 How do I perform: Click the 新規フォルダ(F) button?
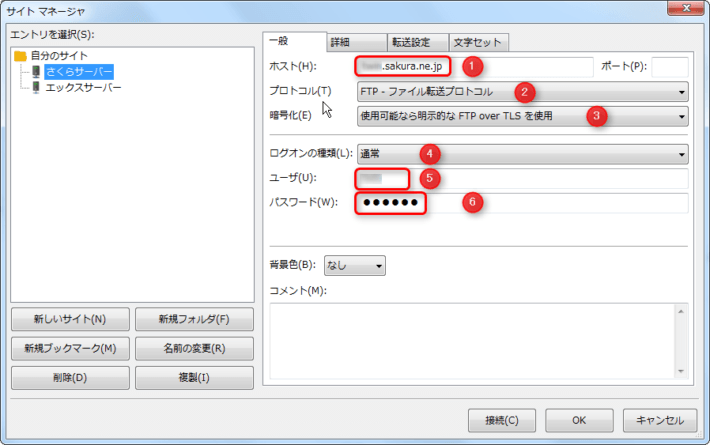pyautogui.click(x=194, y=319)
